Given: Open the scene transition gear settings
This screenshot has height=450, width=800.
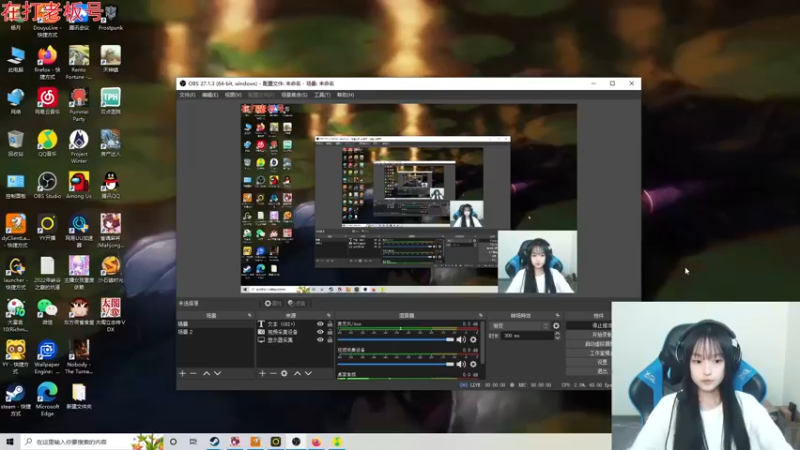Looking at the screenshot, I should [556, 326].
